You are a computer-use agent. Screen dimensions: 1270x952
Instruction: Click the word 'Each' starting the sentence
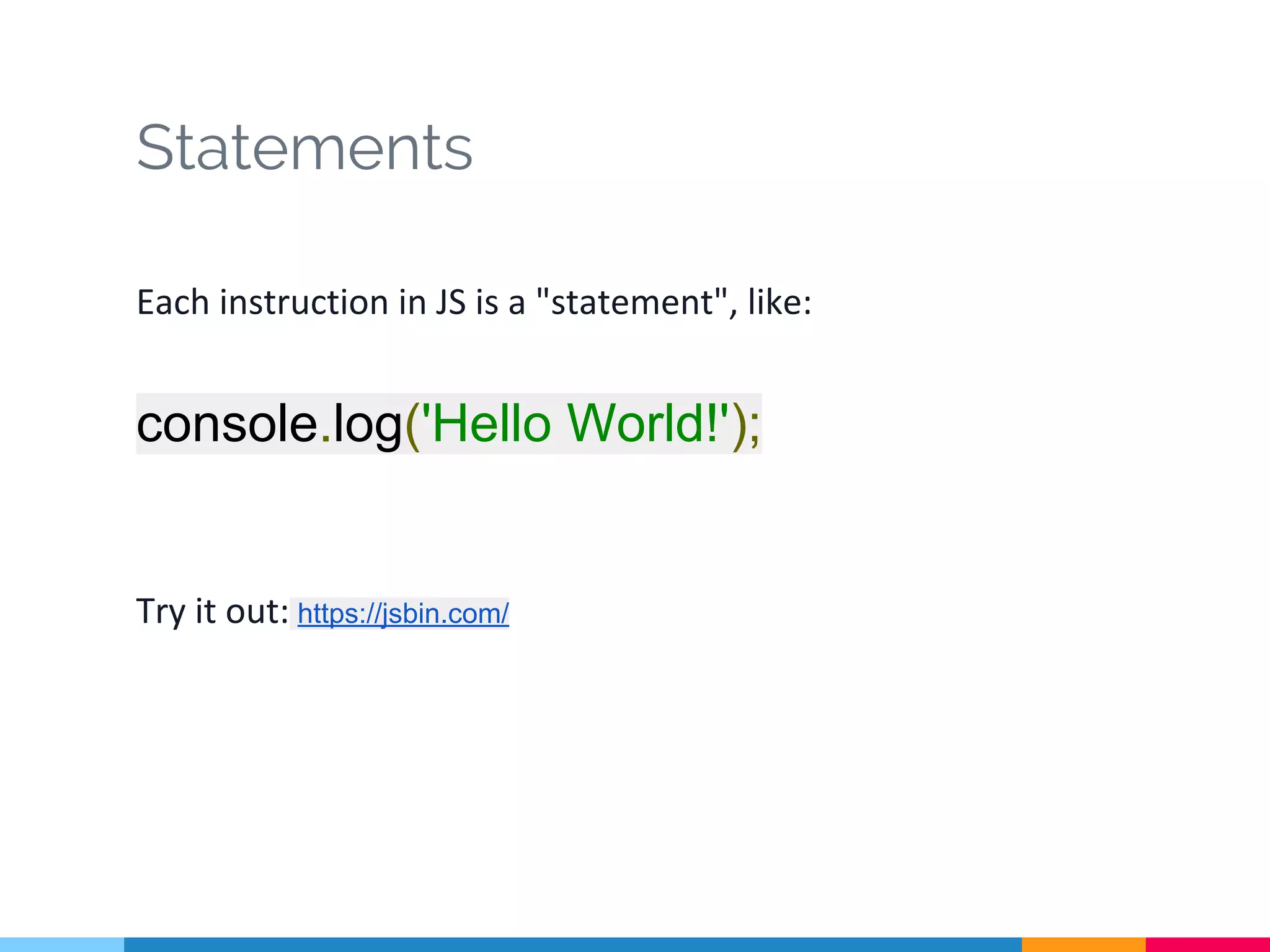point(173,302)
